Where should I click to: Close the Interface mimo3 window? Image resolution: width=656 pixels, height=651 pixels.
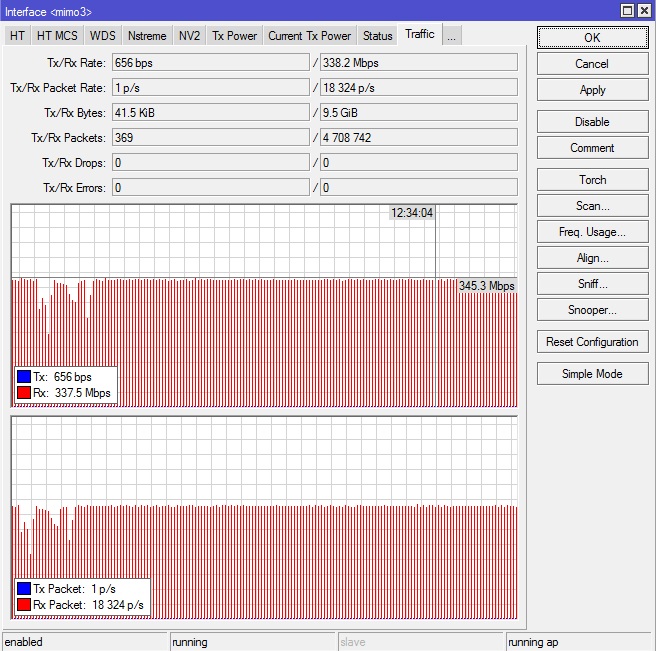[644, 10]
